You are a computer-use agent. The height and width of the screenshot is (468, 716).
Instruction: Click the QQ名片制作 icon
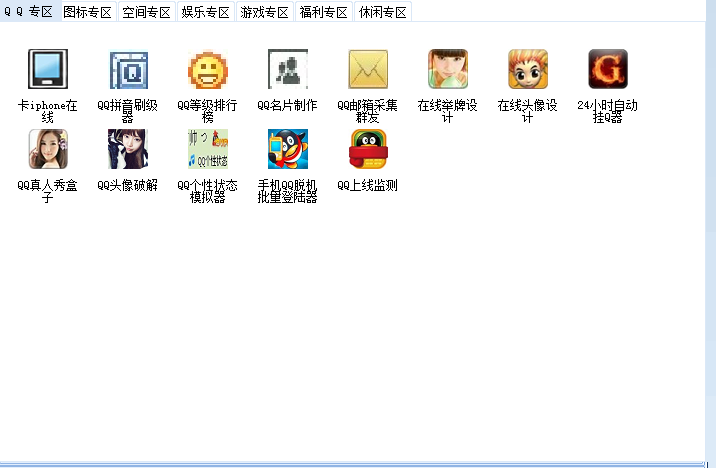coord(288,69)
